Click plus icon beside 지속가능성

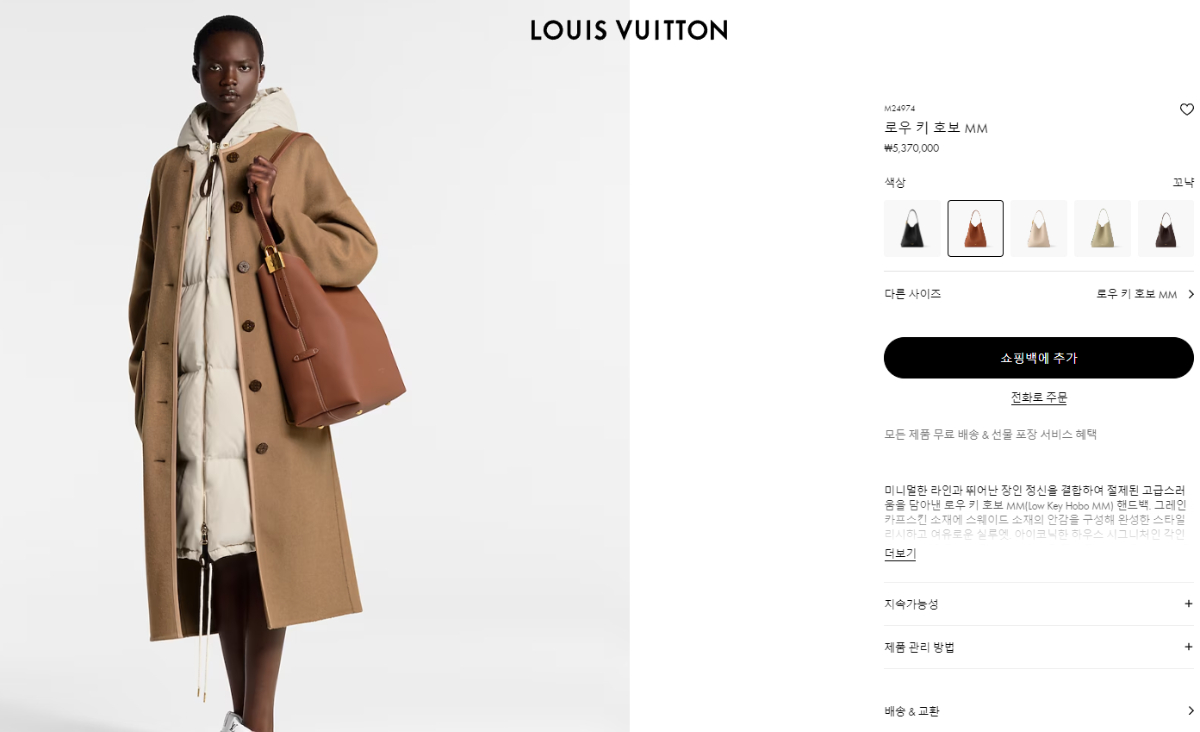1188,604
